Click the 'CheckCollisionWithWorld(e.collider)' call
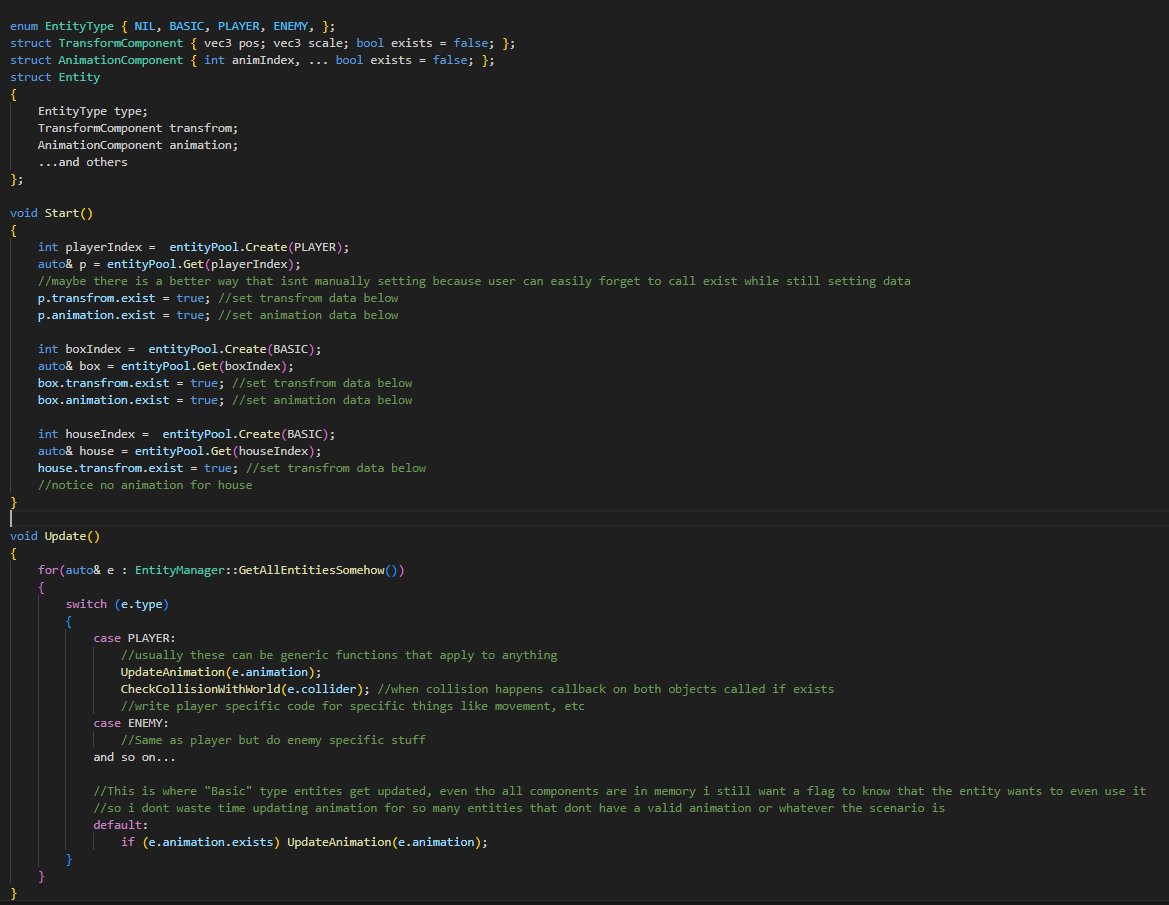Image resolution: width=1169 pixels, height=905 pixels. click(242, 690)
